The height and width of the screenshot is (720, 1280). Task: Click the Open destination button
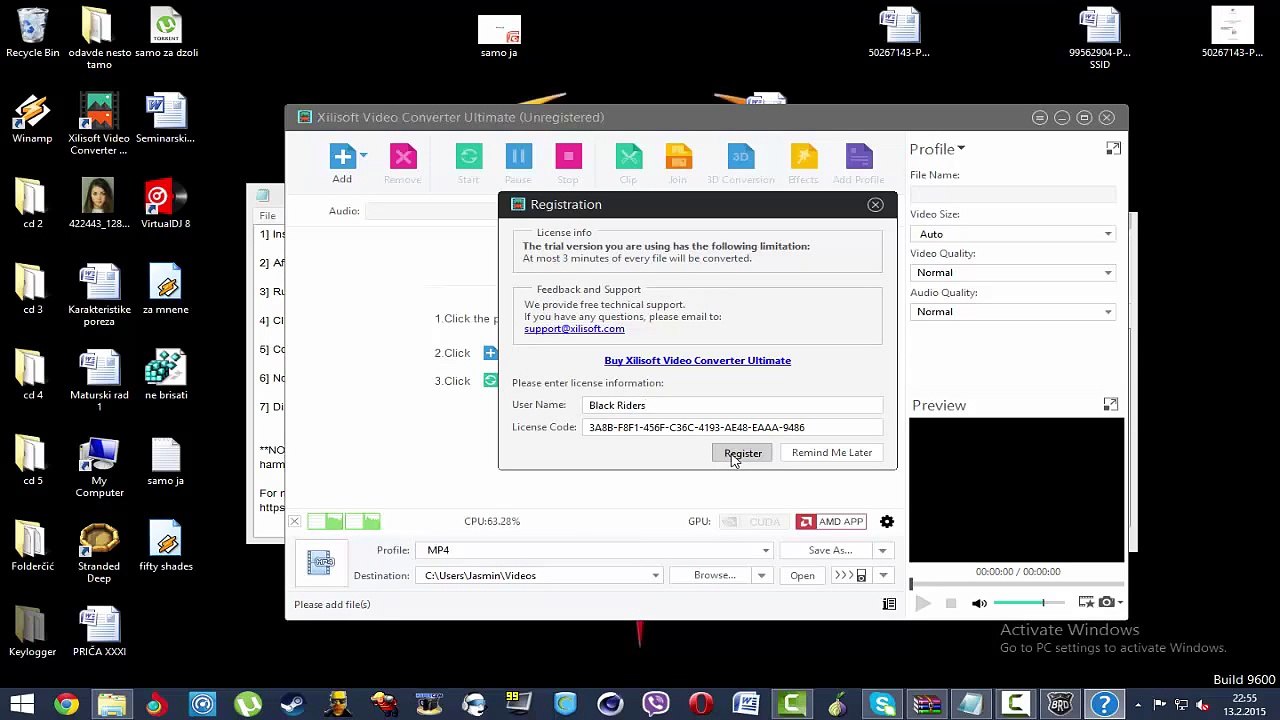[802, 576]
